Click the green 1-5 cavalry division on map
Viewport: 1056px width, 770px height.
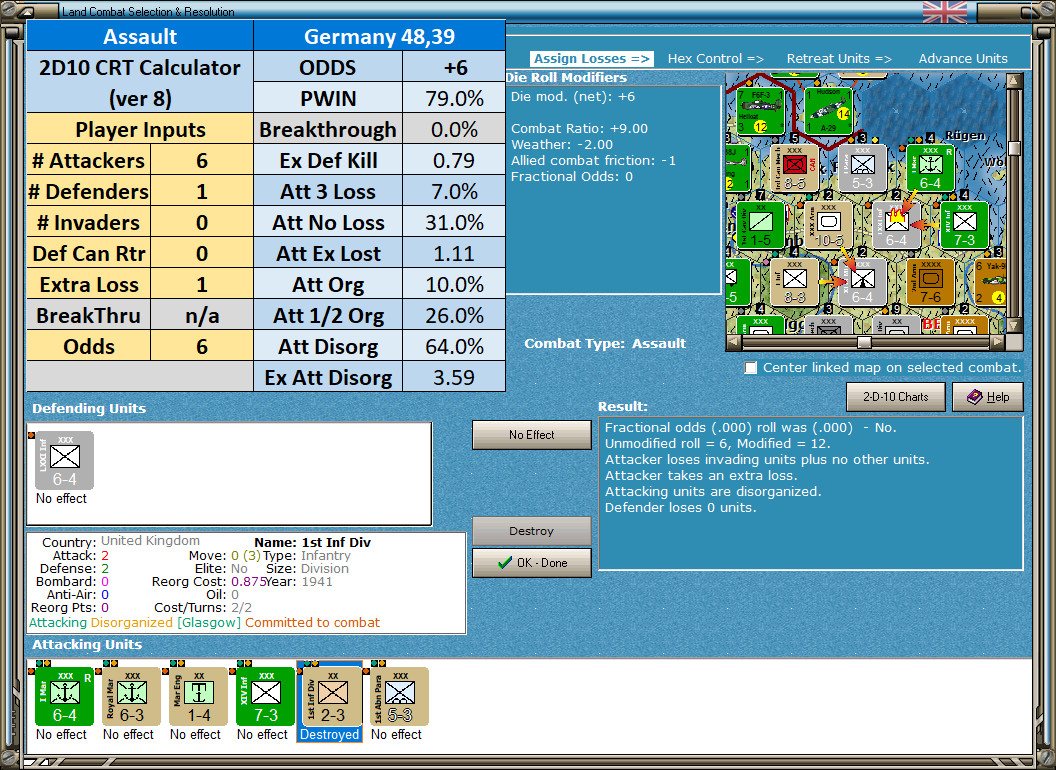point(761,226)
